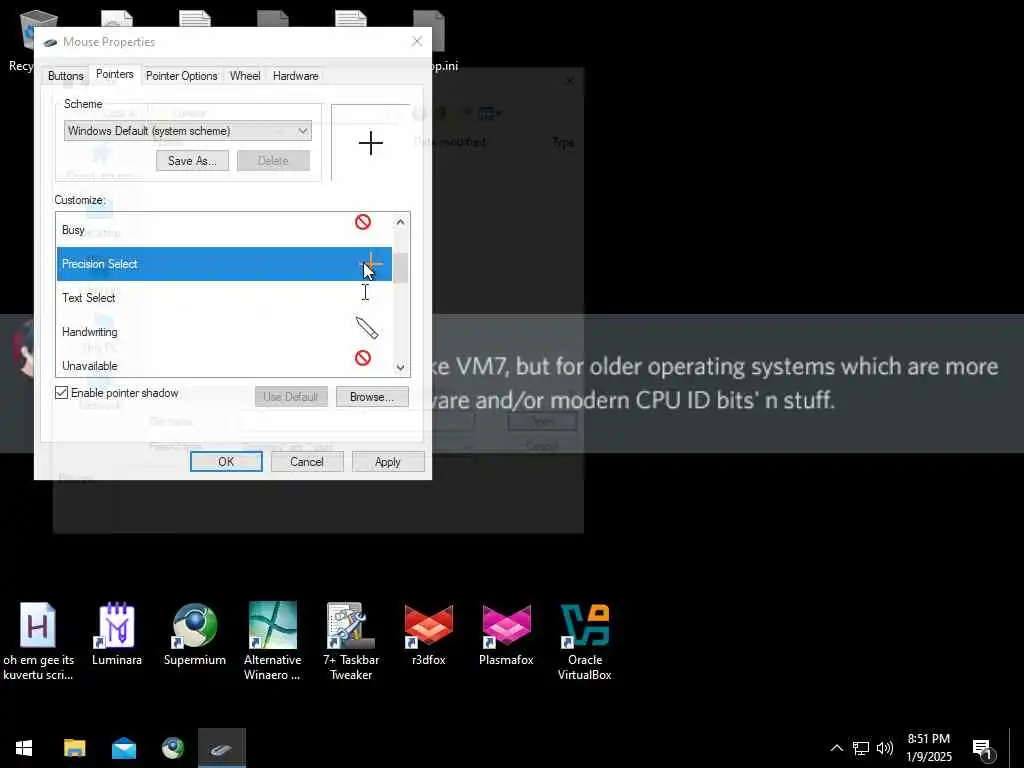Screen dimensions: 1024x768
Task: Confirm with the OK button
Action: pos(226,462)
